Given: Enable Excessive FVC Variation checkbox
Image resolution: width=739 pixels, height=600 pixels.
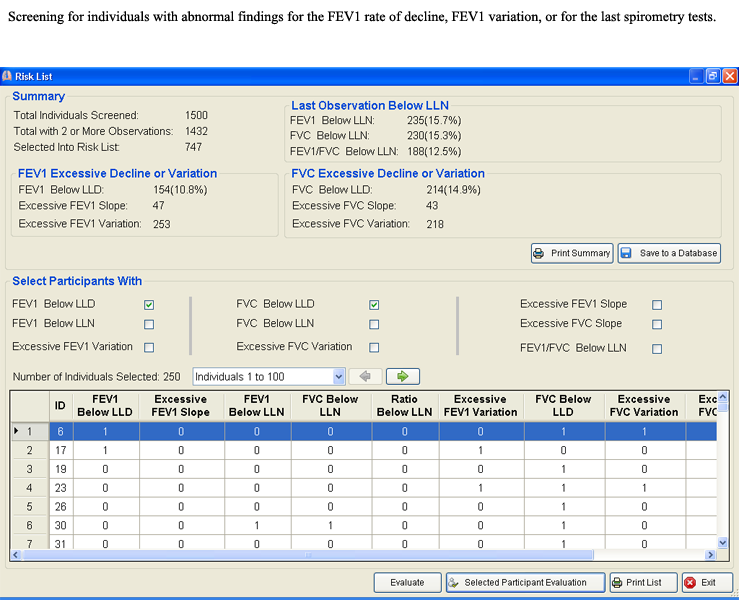Looking at the screenshot, I should pyautogui.click(x=374, y=348).
